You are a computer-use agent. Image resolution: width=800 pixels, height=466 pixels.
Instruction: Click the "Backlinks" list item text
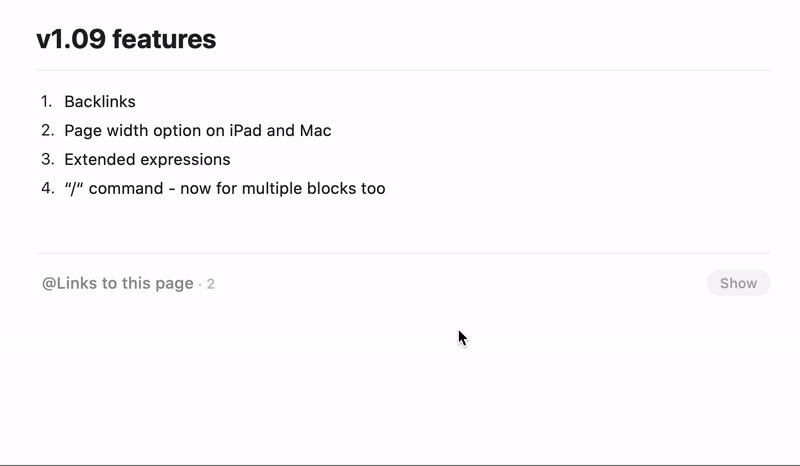click(100, 101)
